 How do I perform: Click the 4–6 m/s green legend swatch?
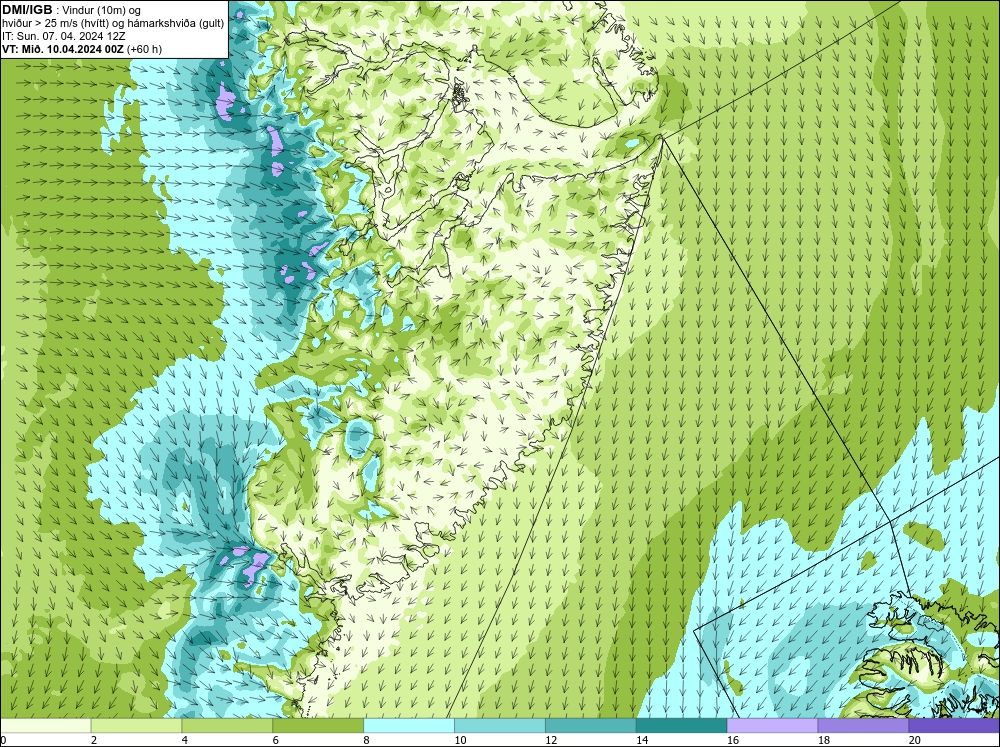tap(227, 726)
